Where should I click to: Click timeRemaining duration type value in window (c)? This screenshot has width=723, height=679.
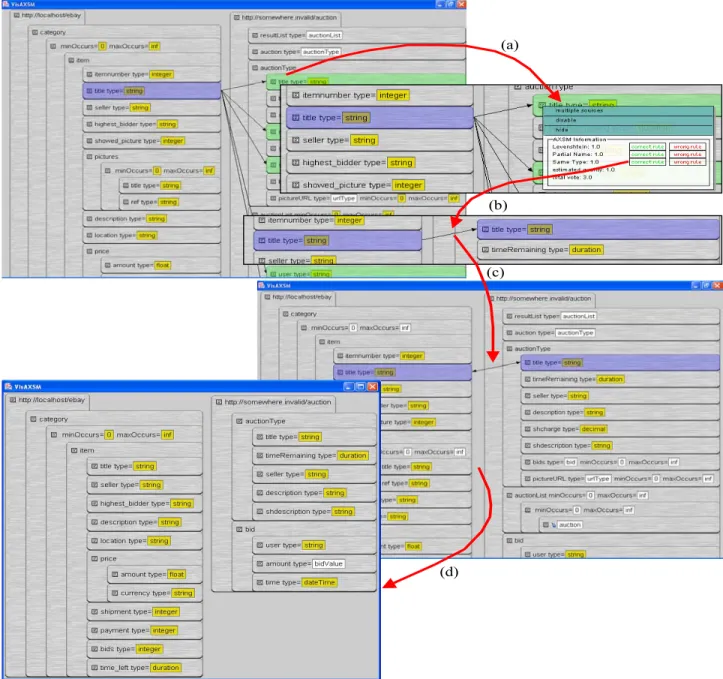610,379
